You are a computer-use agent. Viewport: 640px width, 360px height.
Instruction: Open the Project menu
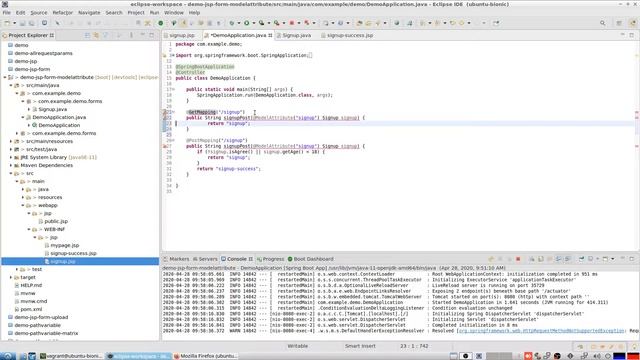coord(136,13)
